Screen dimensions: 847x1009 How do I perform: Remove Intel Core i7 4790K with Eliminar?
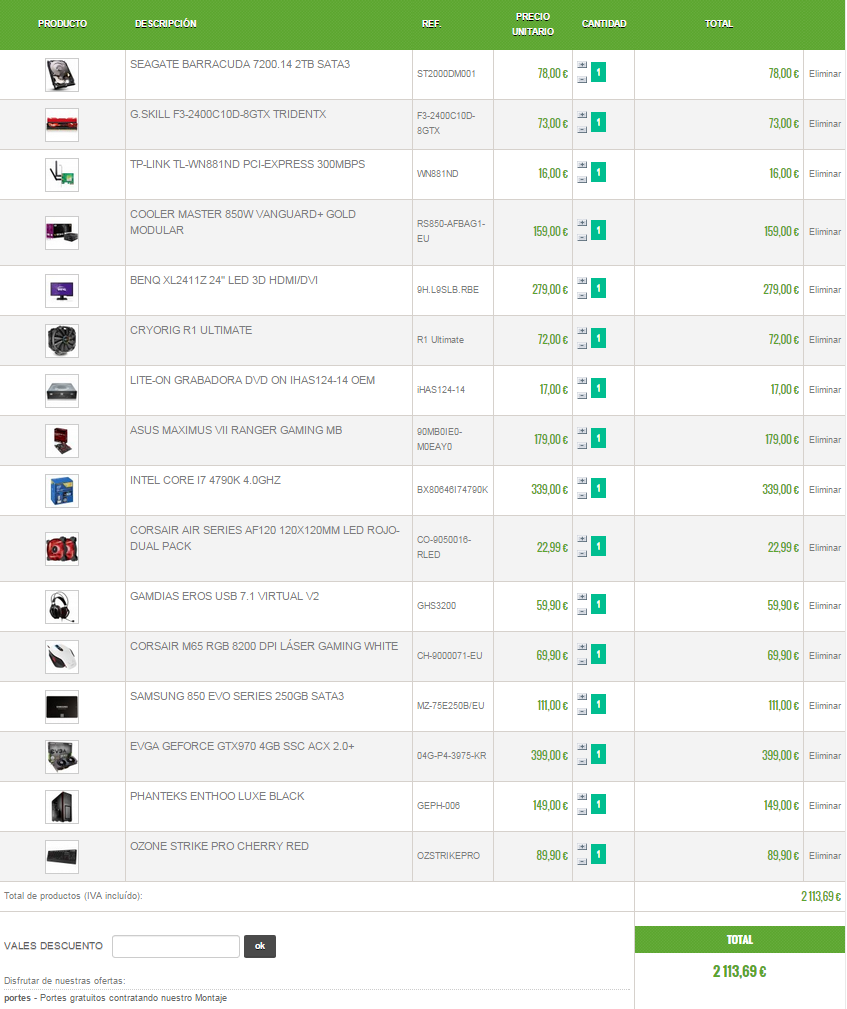(824, 490)
